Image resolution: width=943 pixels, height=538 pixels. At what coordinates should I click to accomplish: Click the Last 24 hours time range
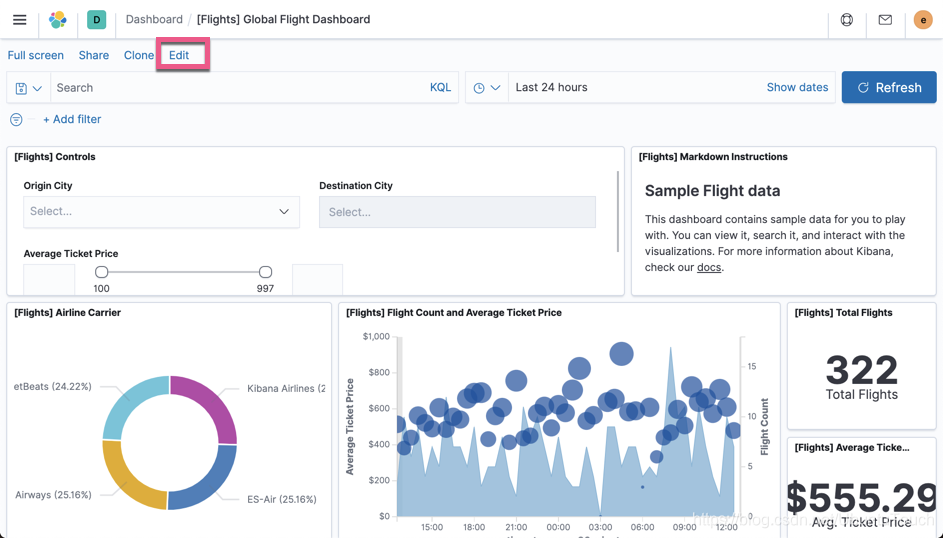[x=551, y=87]
